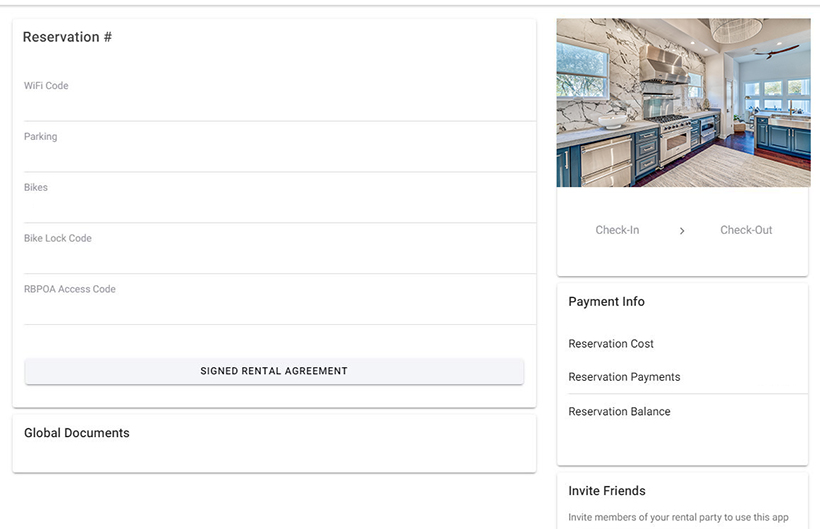The width and height of the screenshot is (820, 529).
Task: Select the Bikes field
Action: (x=280, y=198)
